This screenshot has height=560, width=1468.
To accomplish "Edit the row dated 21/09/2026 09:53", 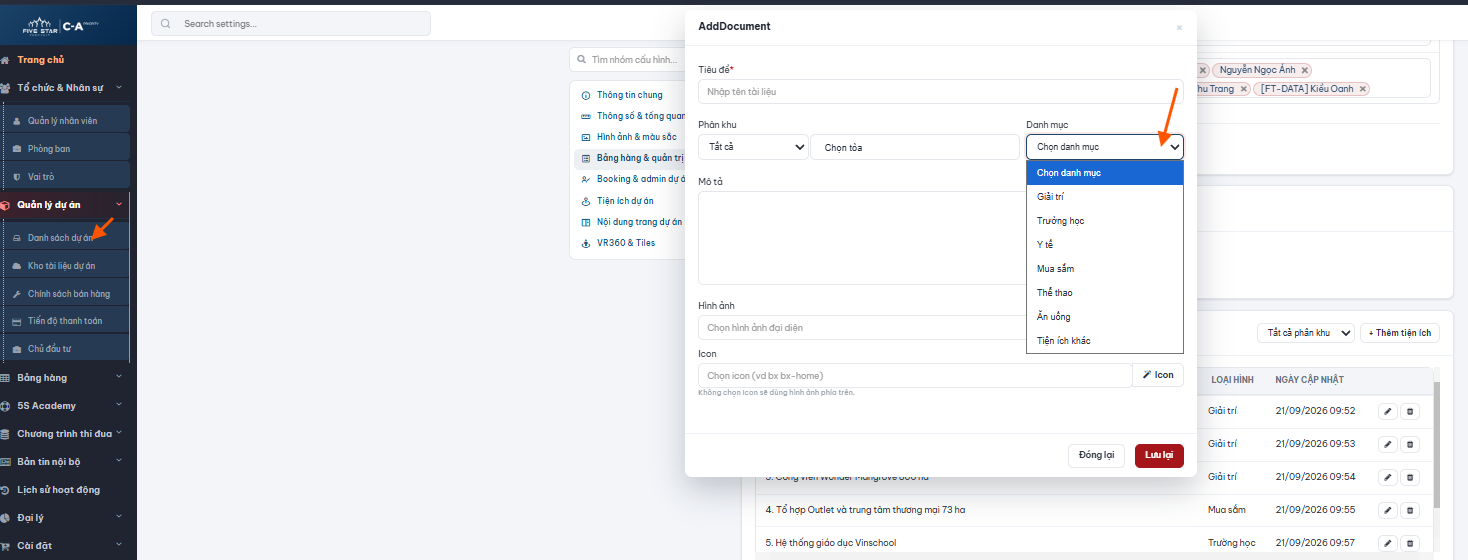I will pyautogui.click(x=1387, y=443).
